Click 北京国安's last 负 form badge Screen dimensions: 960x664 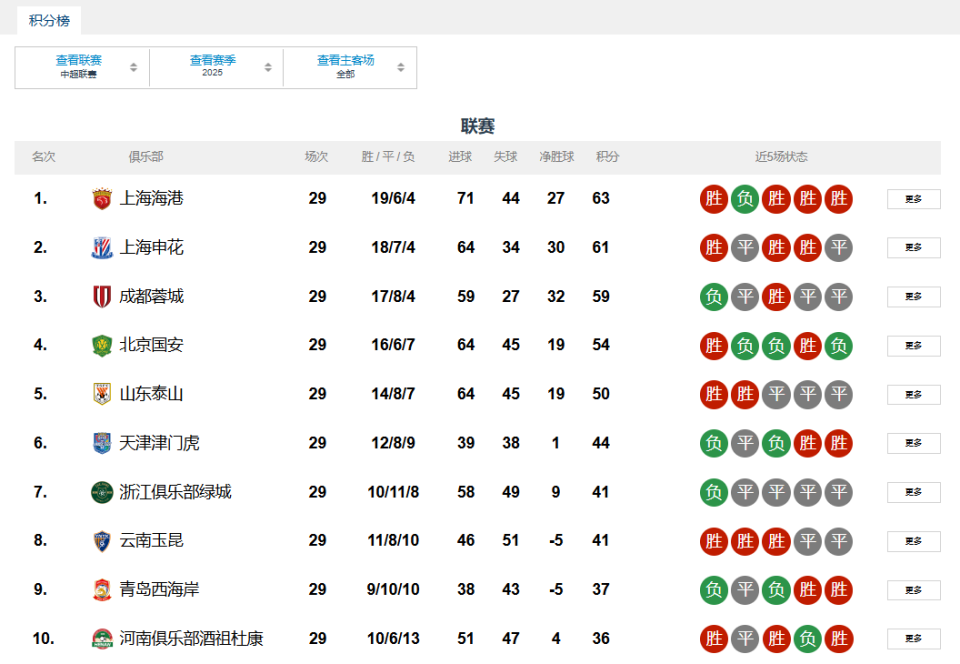(x=839, y=346)
